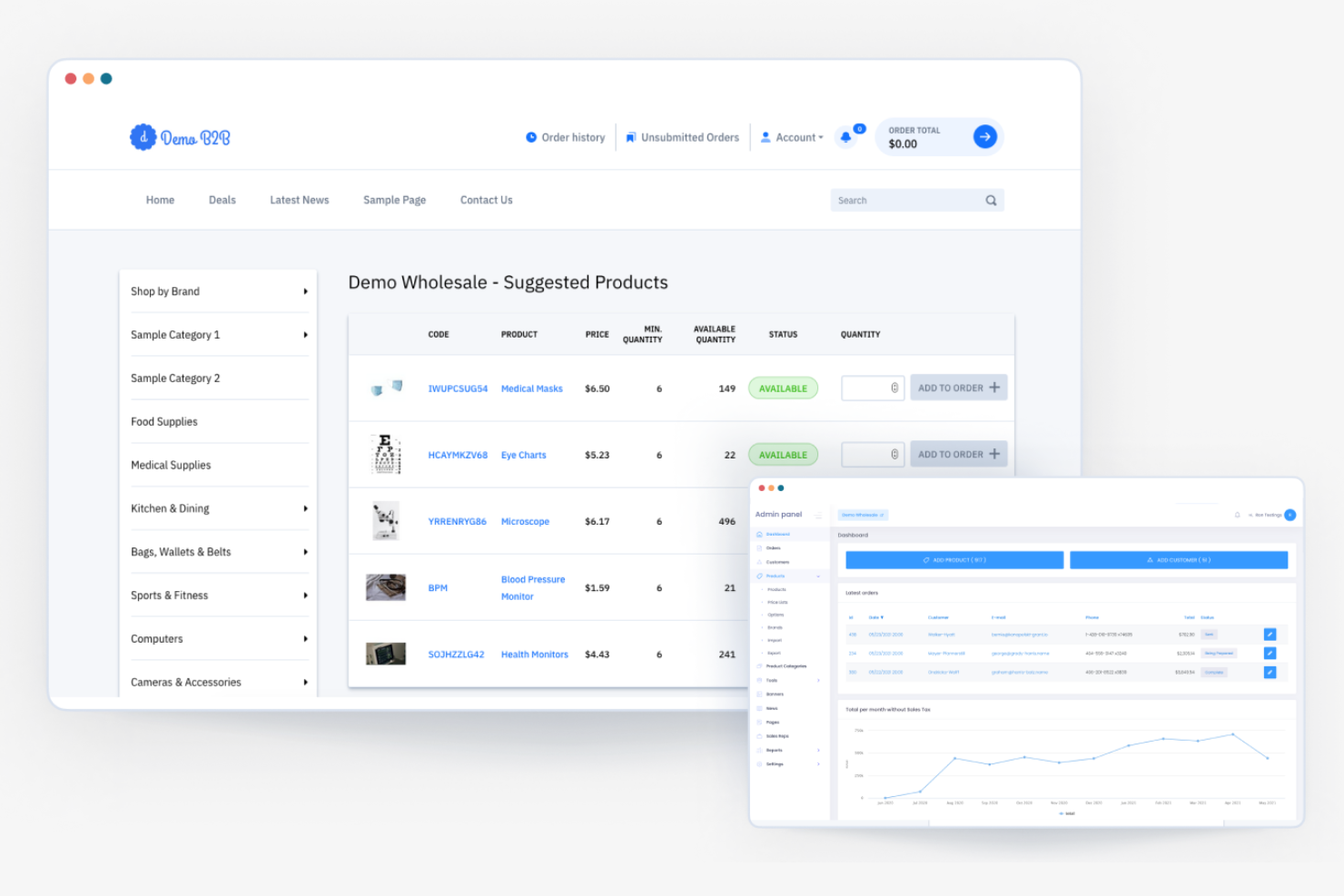The height and width of the screenshot is (896, 1344).
Task: Switch to the Contact Us page
Action: coord(486,200)
